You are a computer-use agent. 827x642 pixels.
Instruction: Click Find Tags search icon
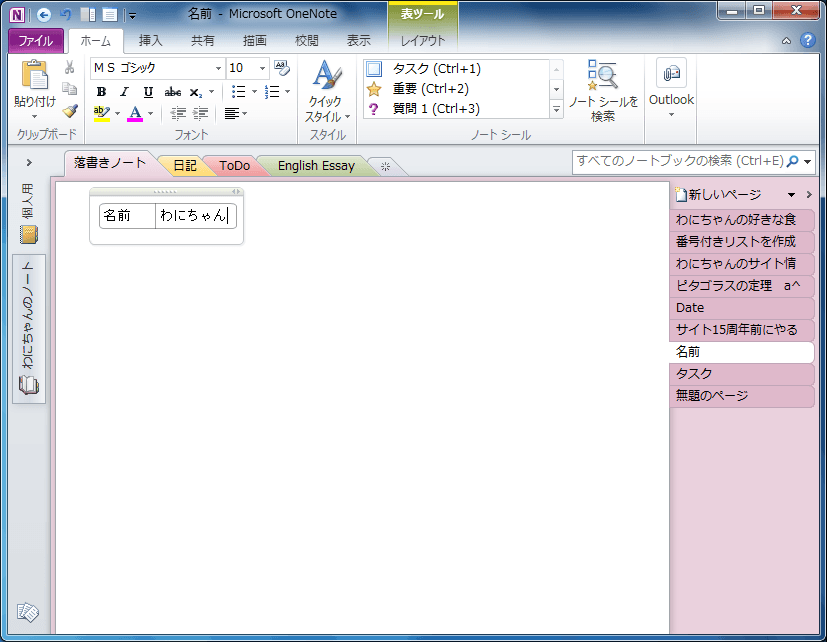click(x=603, y=91)
